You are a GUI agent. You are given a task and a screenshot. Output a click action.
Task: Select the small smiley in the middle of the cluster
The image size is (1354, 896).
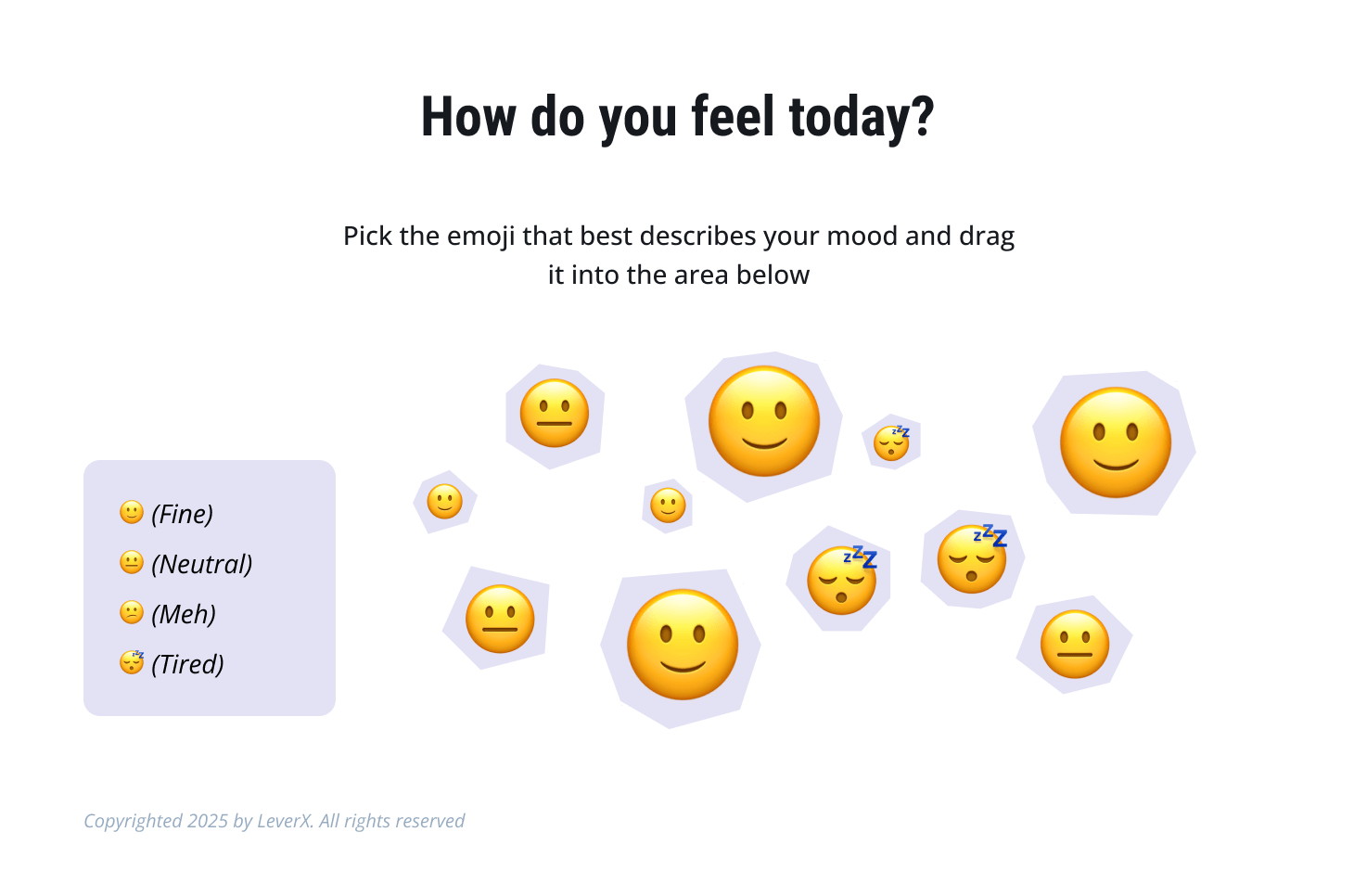[668, 506]
